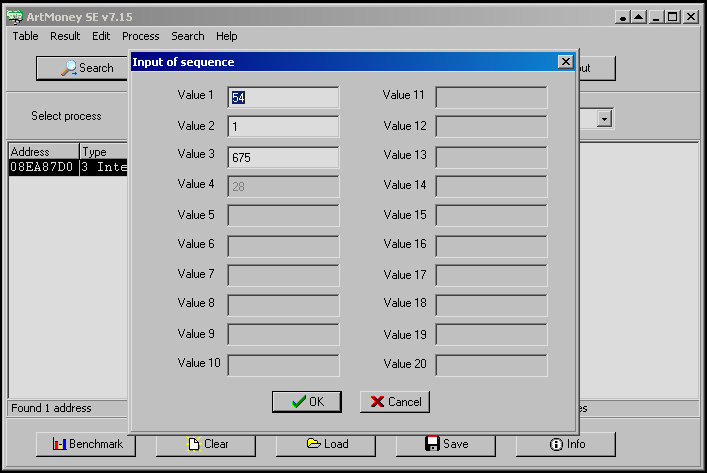
Task: Click the green checkmark icon on OK
Action: click(x=298, y=402)
